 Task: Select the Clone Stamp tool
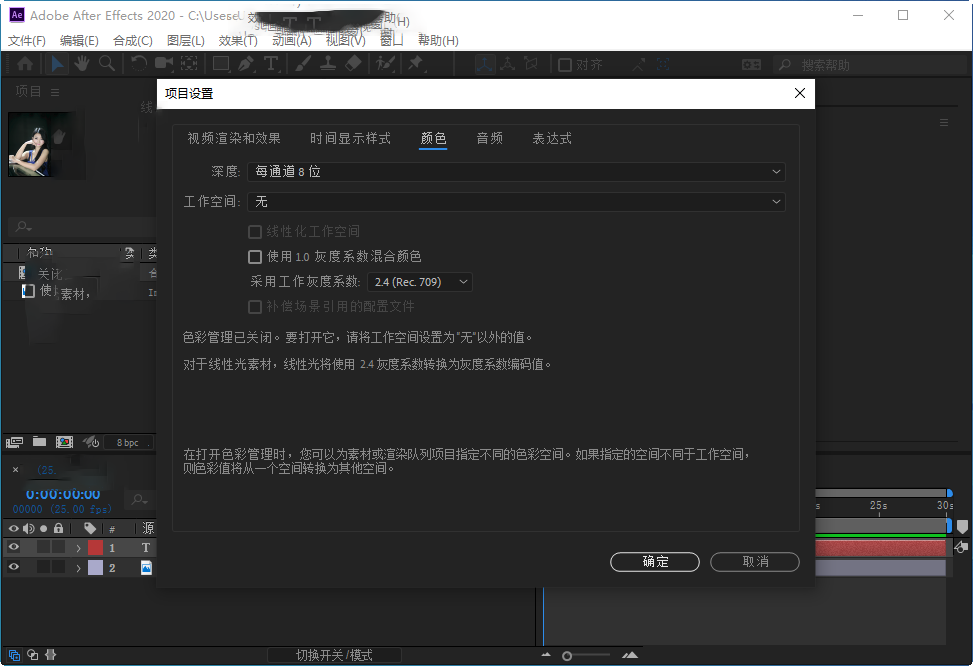point(328,63)
